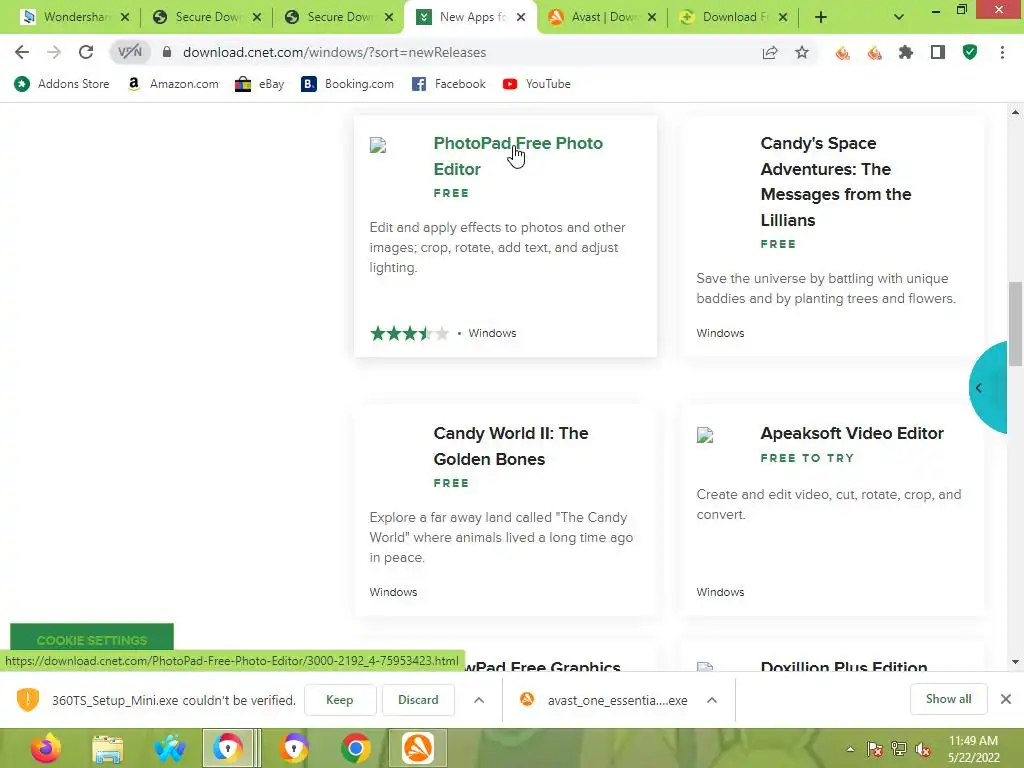Open Cookie Settings button
This screenshot has height=768, width=1024.
(92, 638)
